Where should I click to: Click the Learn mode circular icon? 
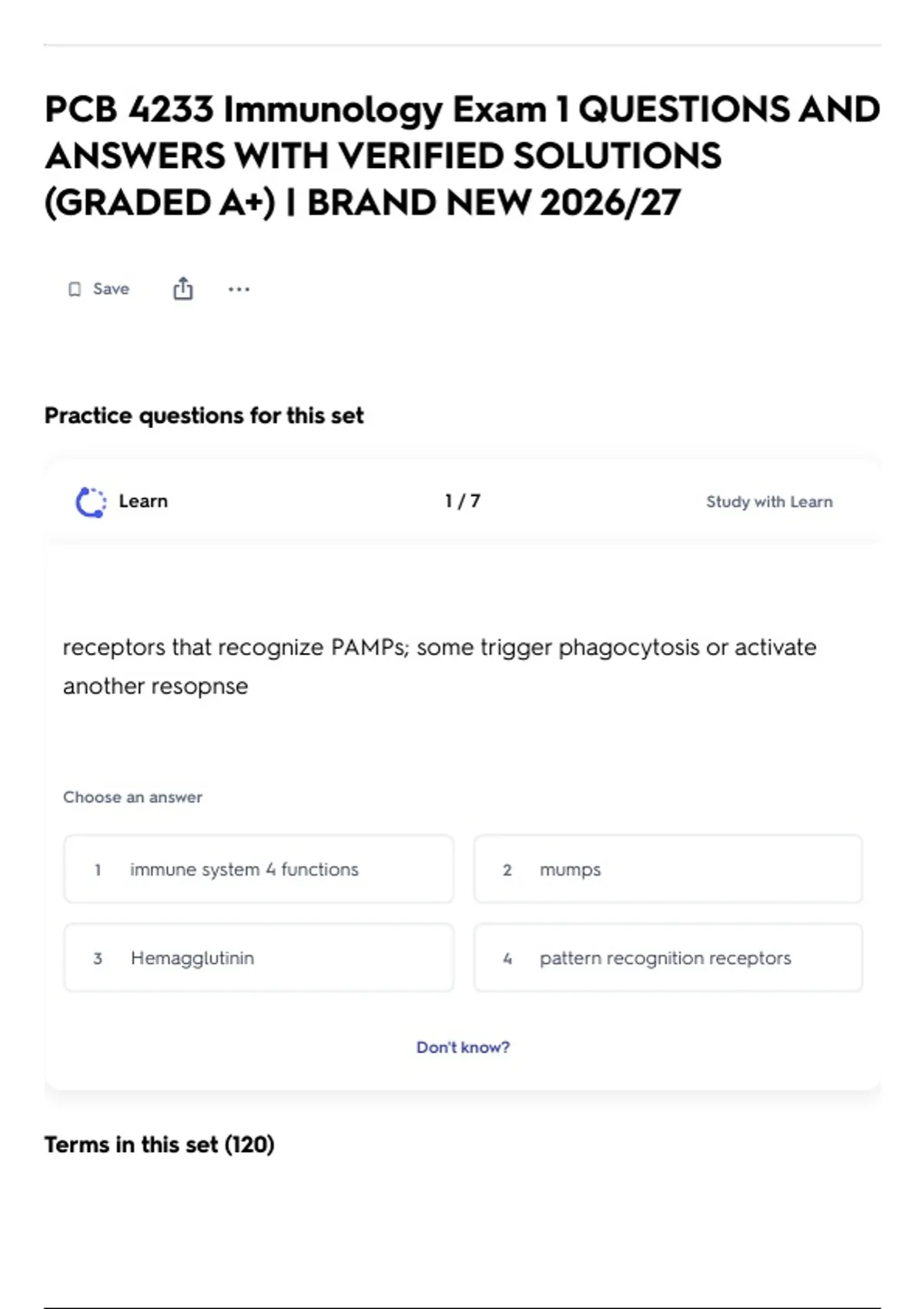[91, 502]
